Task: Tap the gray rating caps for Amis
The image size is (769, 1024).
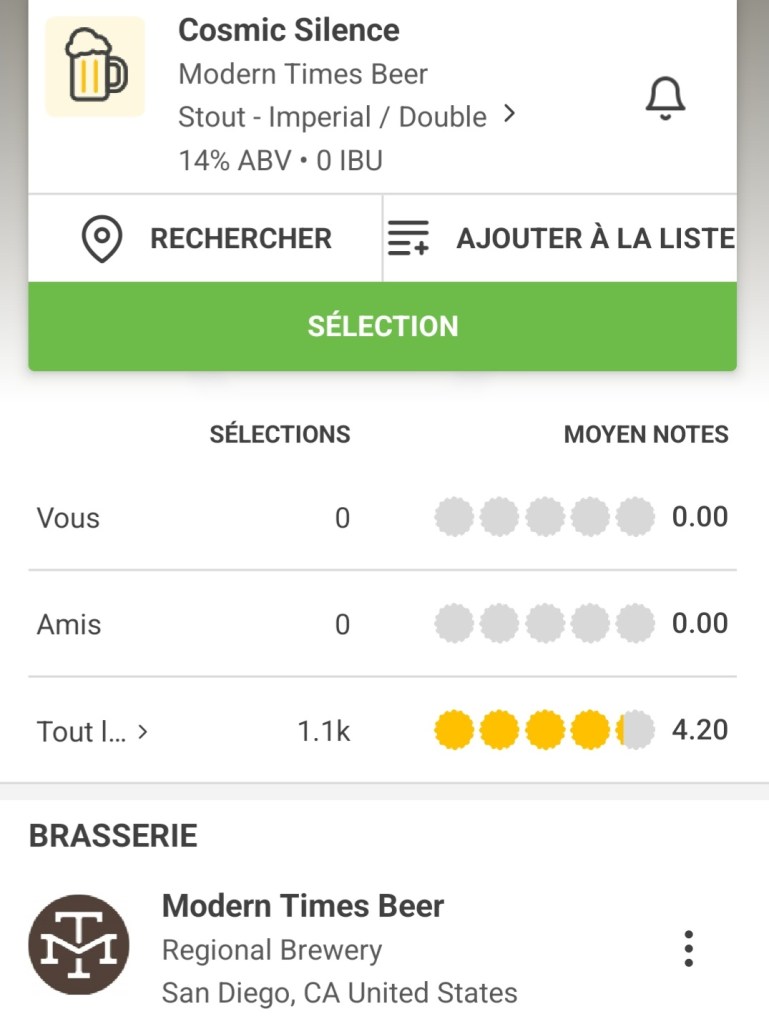Action: click(544, 624)
